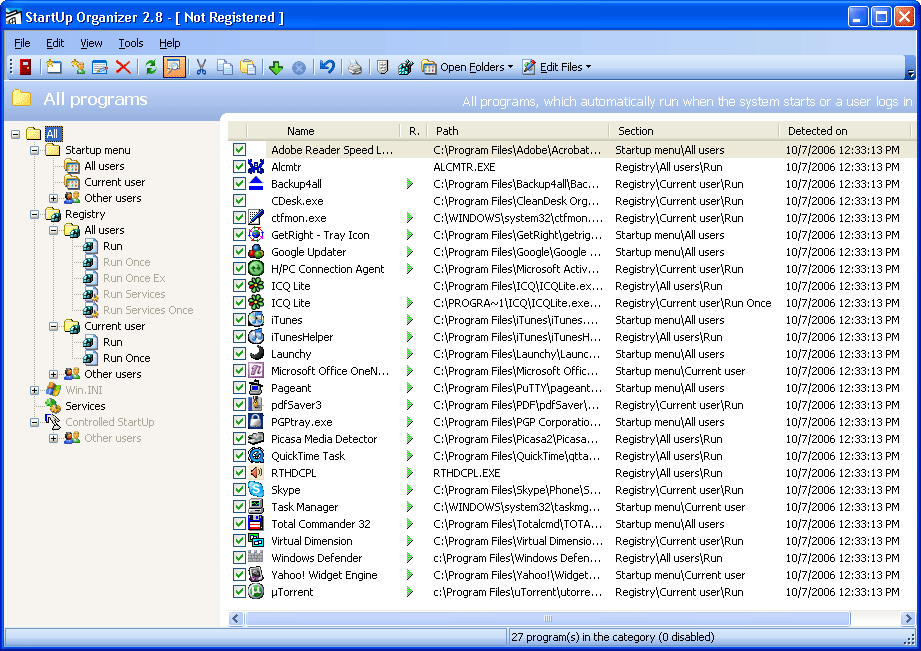Screen dimensions: 921x651
Task: Click the red X delete icon
Action: point(123,67)
